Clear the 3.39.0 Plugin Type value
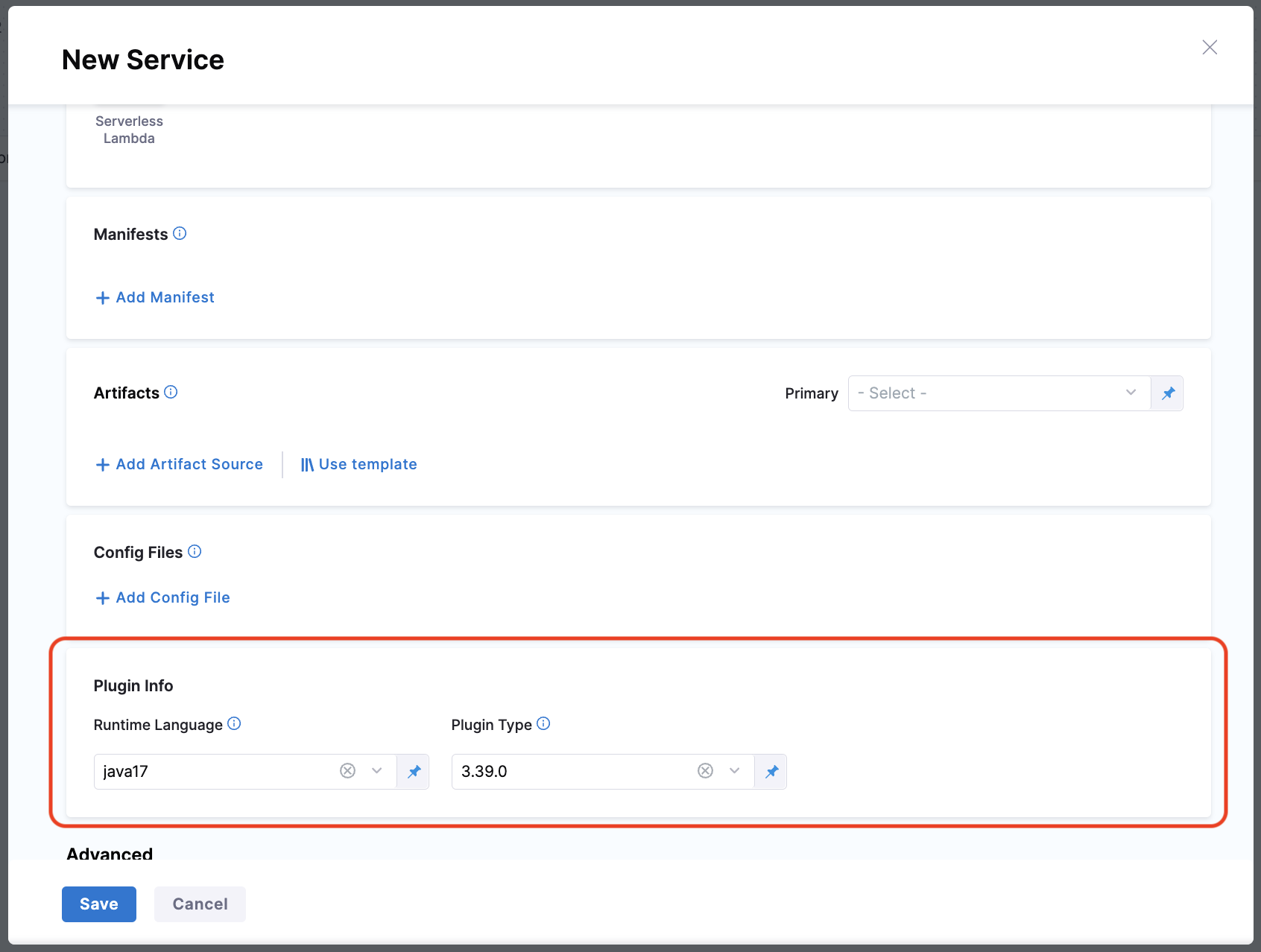The image size is (1261, 952). coord(705,771)
